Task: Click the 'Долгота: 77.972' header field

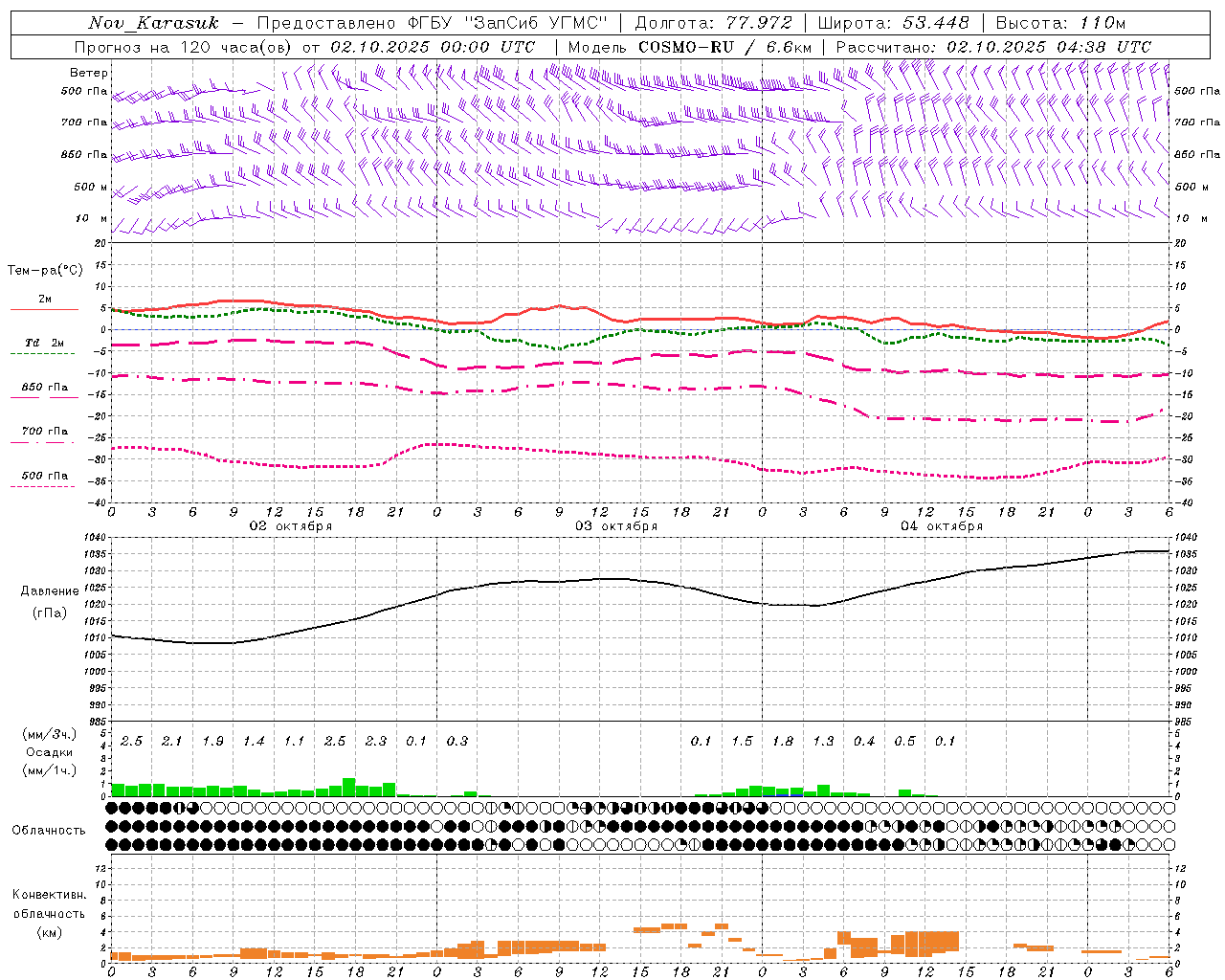Action: [x=713, y=23]
